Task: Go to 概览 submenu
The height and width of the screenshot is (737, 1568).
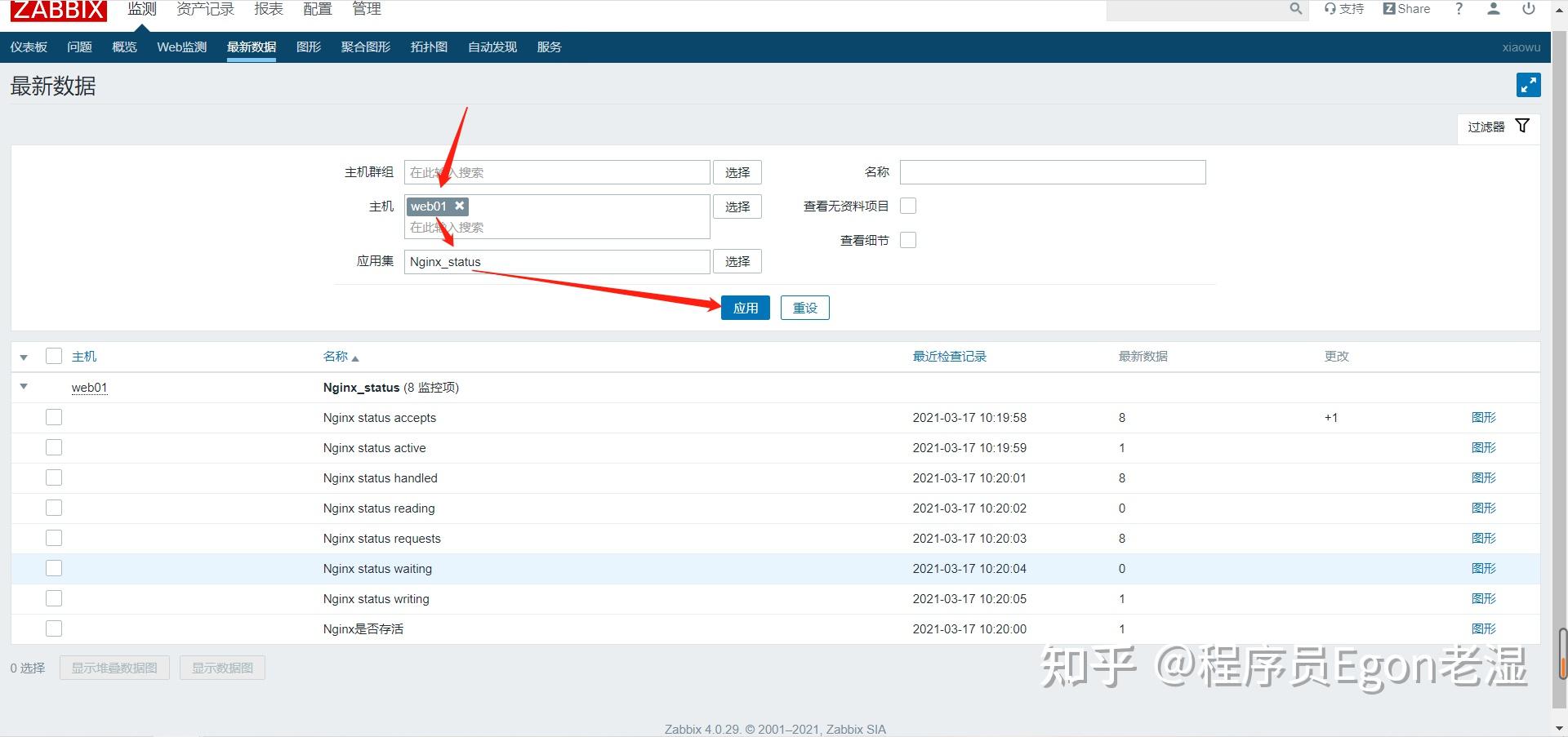Action: 125,47
